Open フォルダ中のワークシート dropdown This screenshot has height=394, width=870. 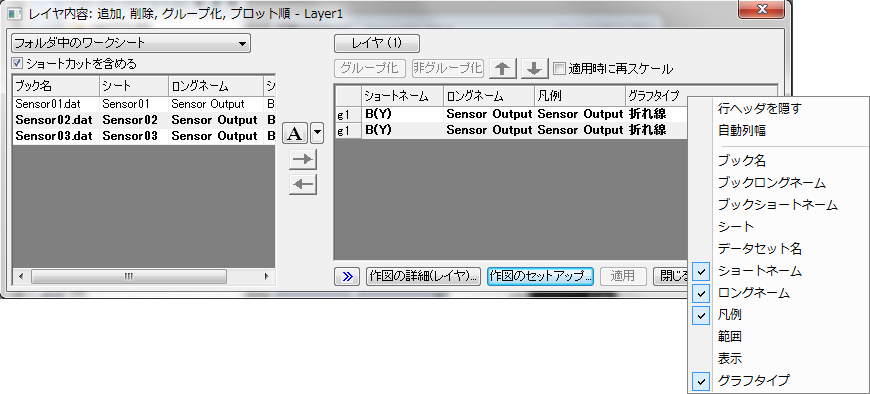pyautogui.click(x=131, y=43)
